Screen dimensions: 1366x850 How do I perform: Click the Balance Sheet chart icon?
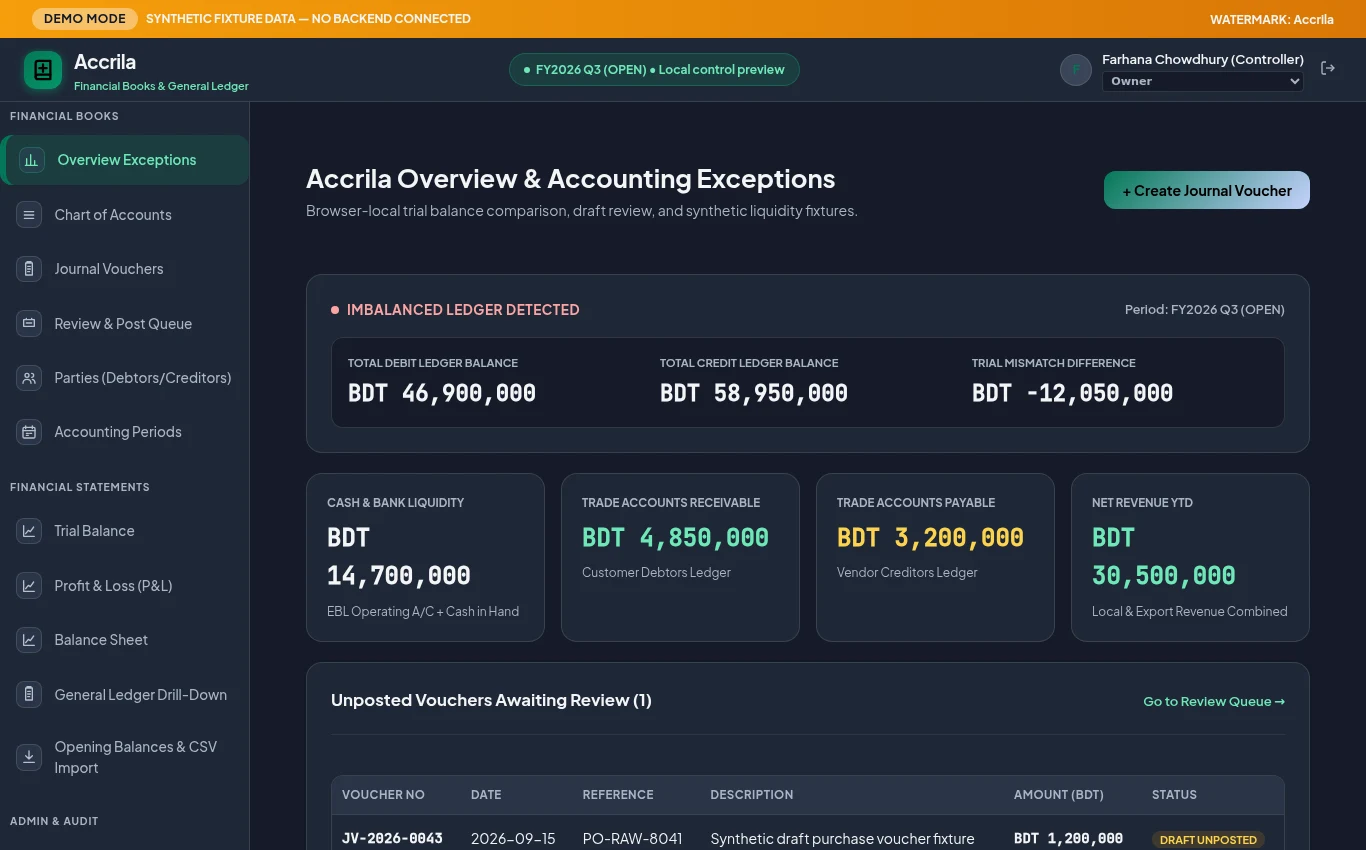(29, 640)
